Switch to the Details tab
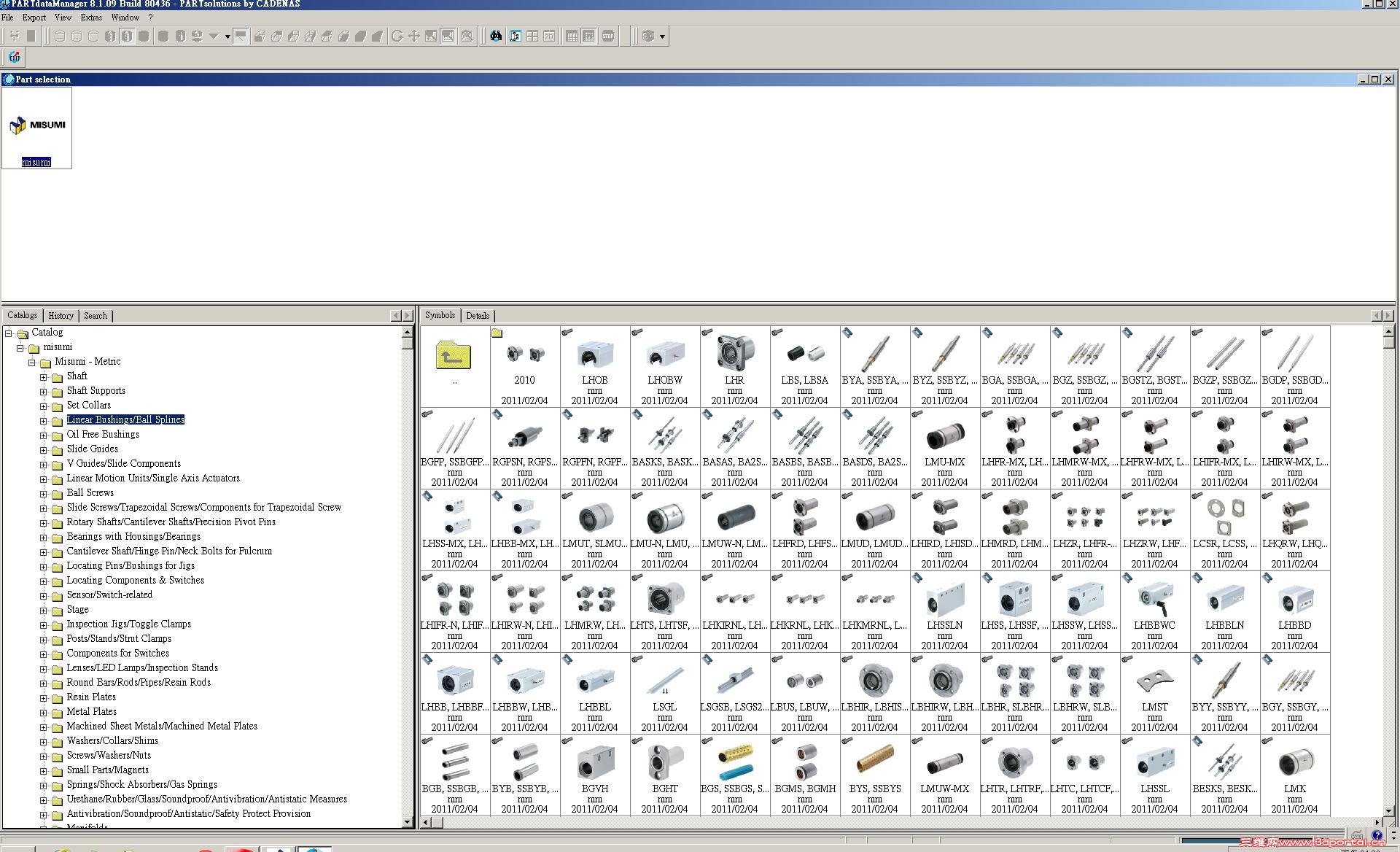Image resolution: width=1400 pixels, height=852 pixels. click(x=478, y=316)
